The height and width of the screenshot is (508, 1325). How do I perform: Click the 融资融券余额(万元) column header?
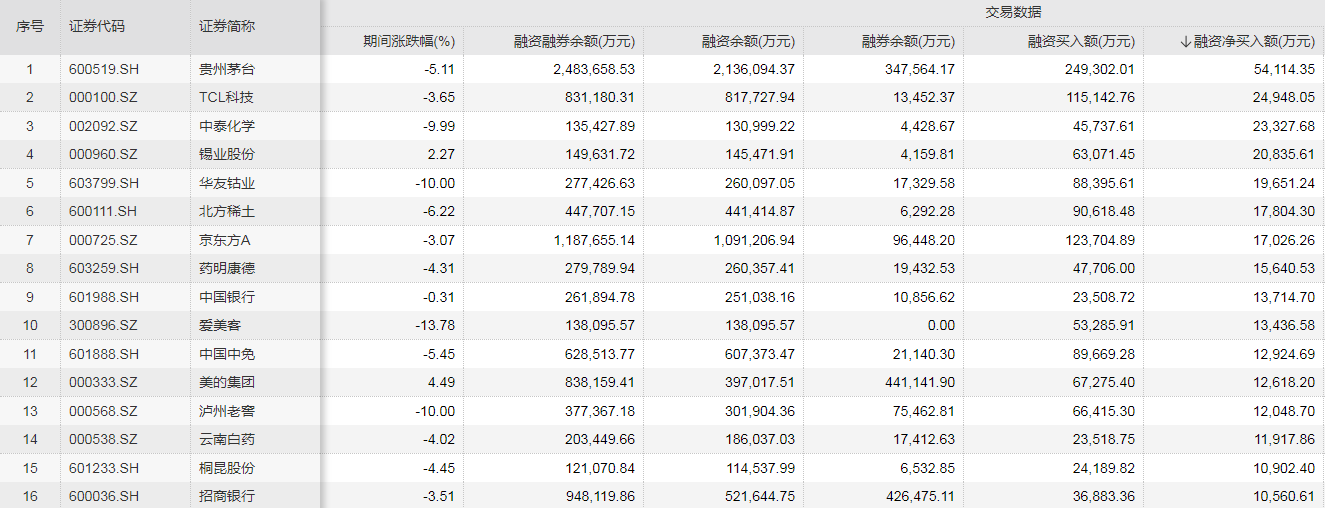coord(575,41)
